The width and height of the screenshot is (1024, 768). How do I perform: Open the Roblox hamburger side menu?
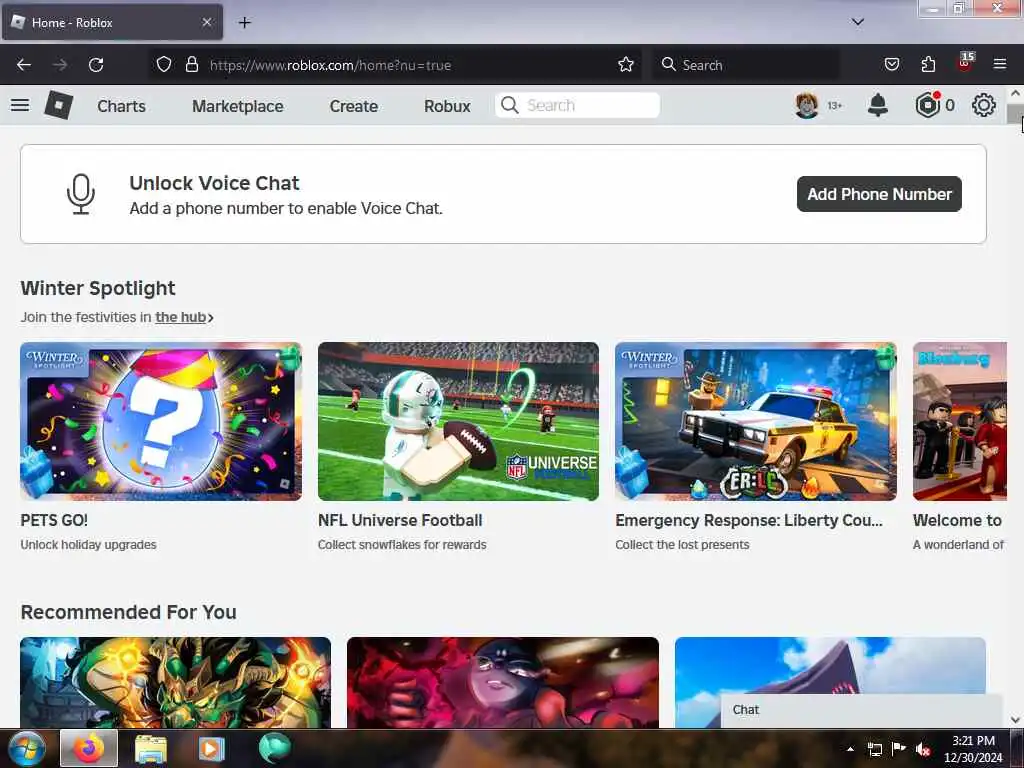pyautogui.click(x=20, y=105)
